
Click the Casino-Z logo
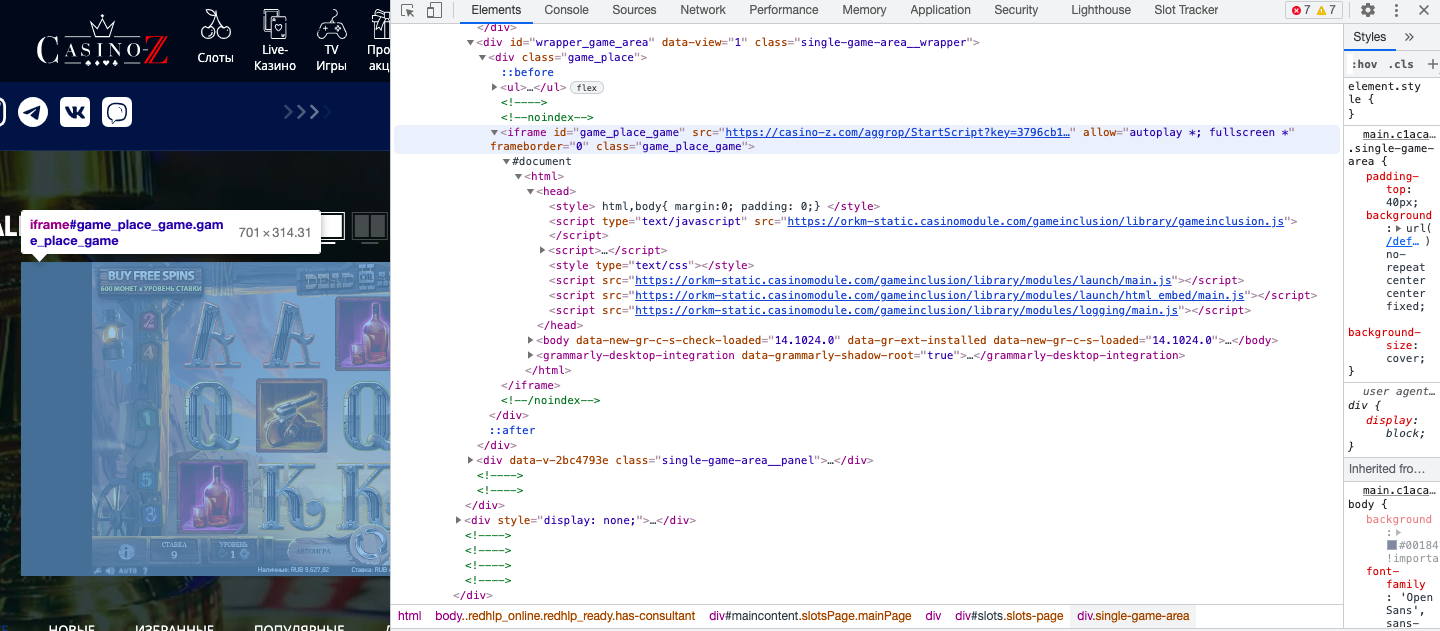pyautogui.click(x=102, y=43)
